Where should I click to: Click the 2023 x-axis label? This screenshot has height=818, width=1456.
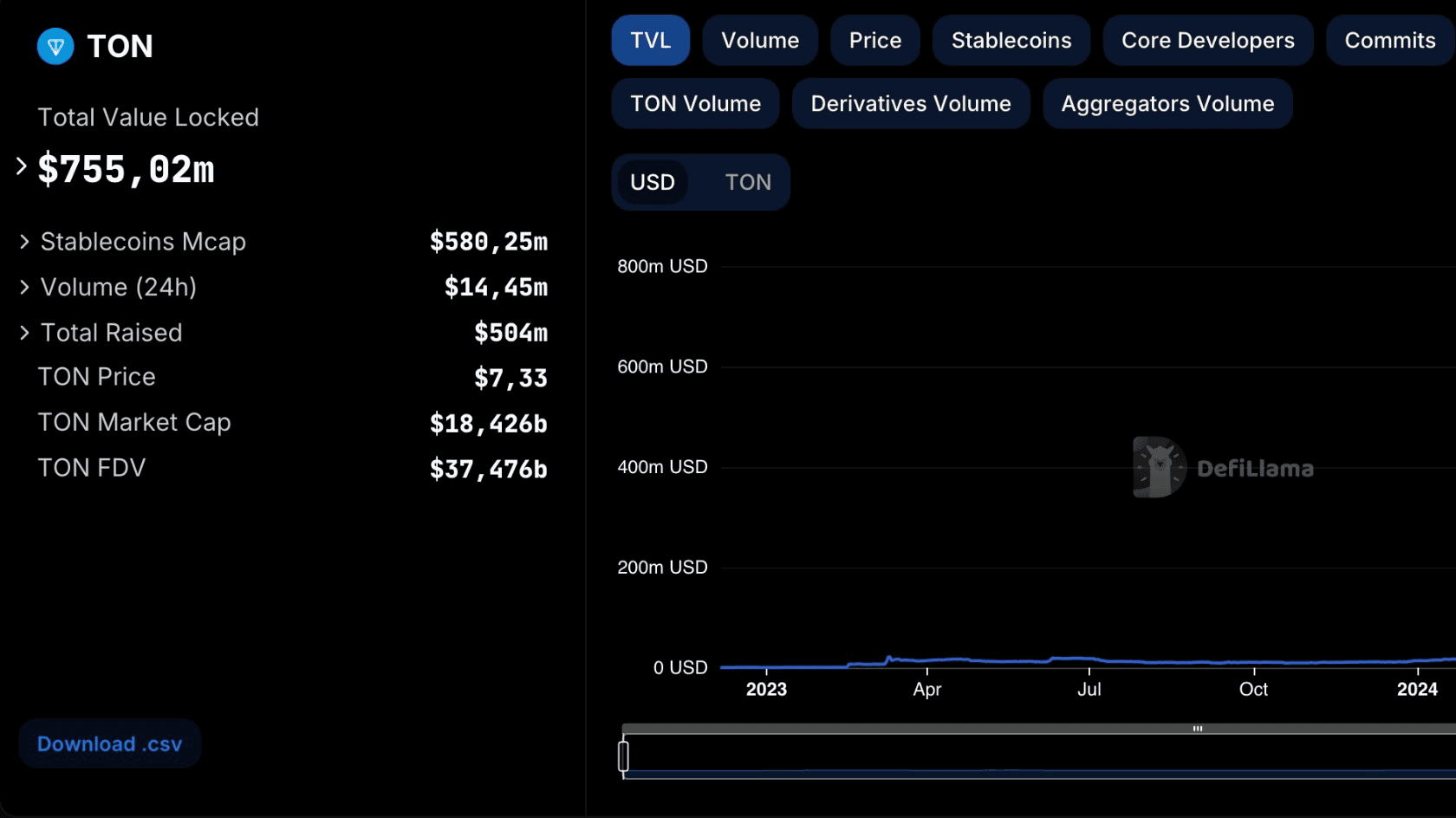[766, 690]
